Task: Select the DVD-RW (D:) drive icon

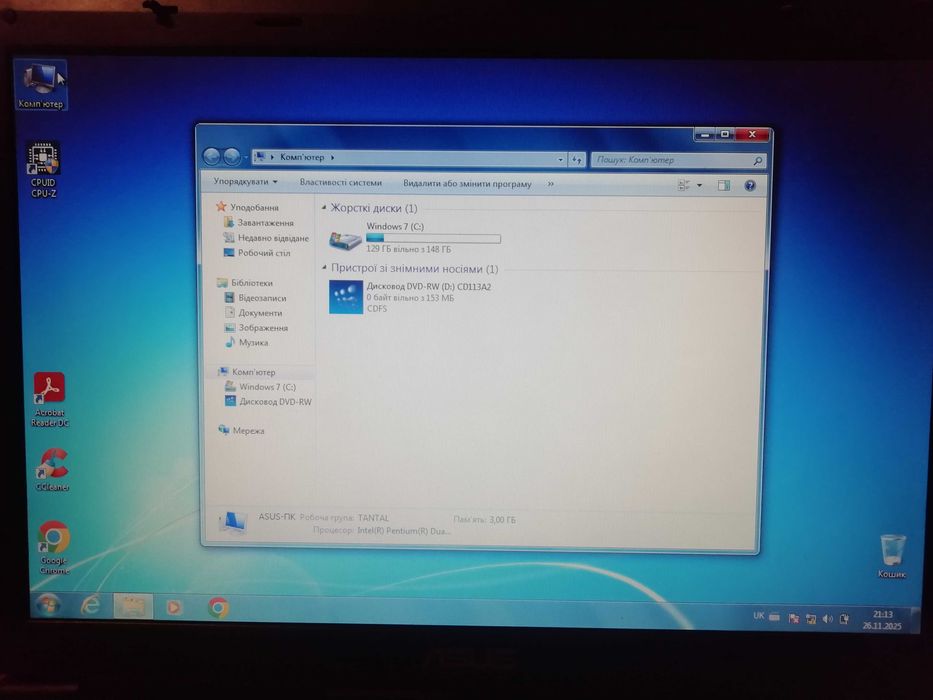Action: [346, 296]
